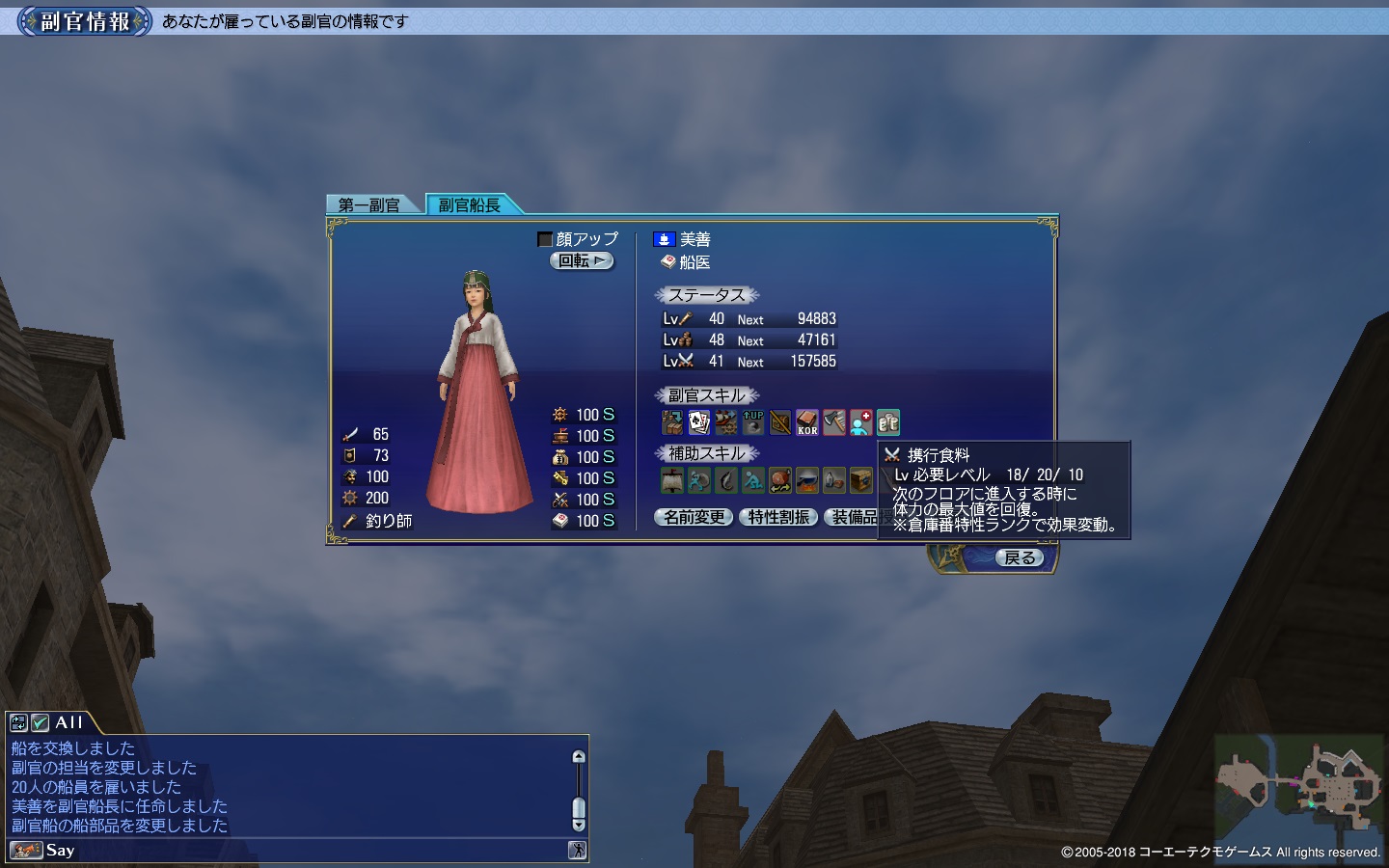Click the megaphone Say chat icon
The height and width of the screenshot is (868, 1389).
pos(26,850)
